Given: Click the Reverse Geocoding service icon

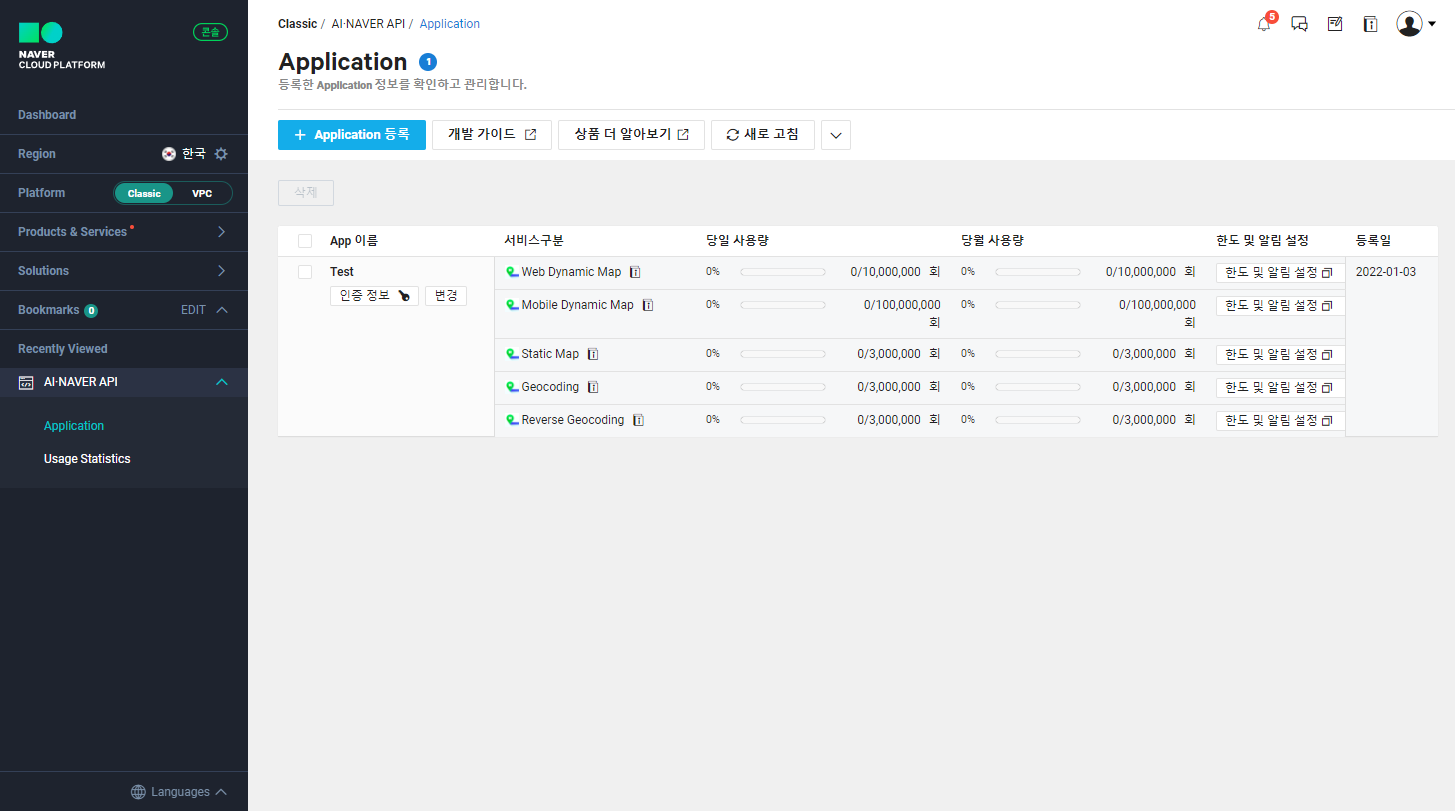Looking at the screenshot, I should (x=512, y=420).
